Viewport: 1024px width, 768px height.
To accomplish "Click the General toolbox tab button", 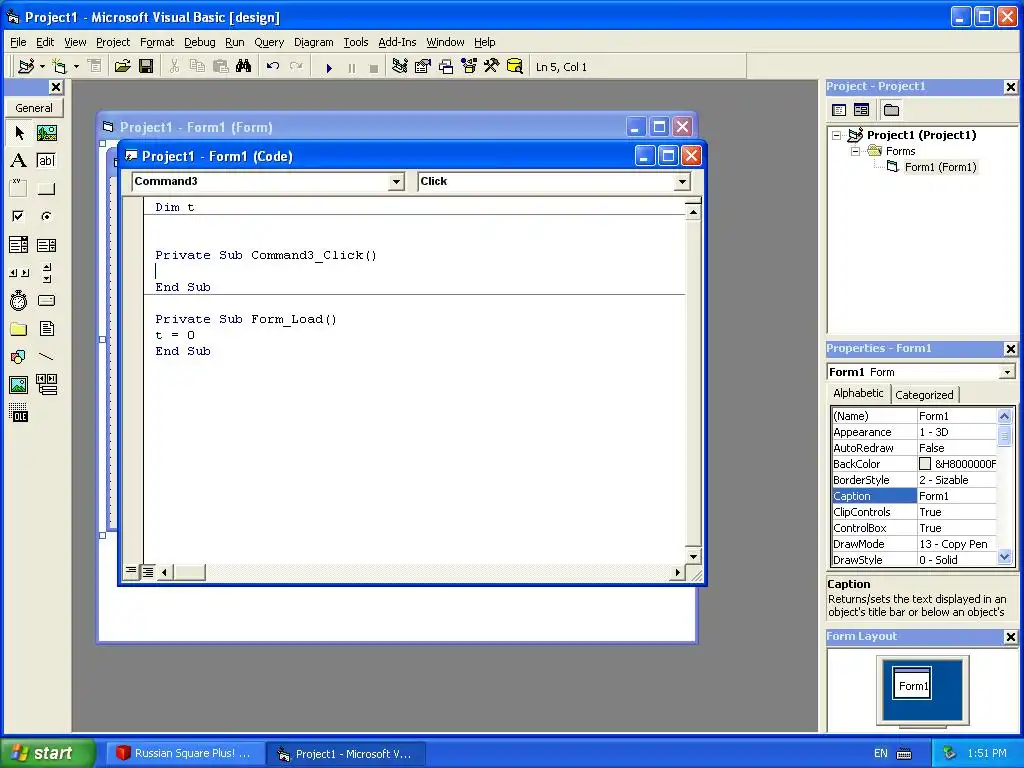I will tap(34, 108).
